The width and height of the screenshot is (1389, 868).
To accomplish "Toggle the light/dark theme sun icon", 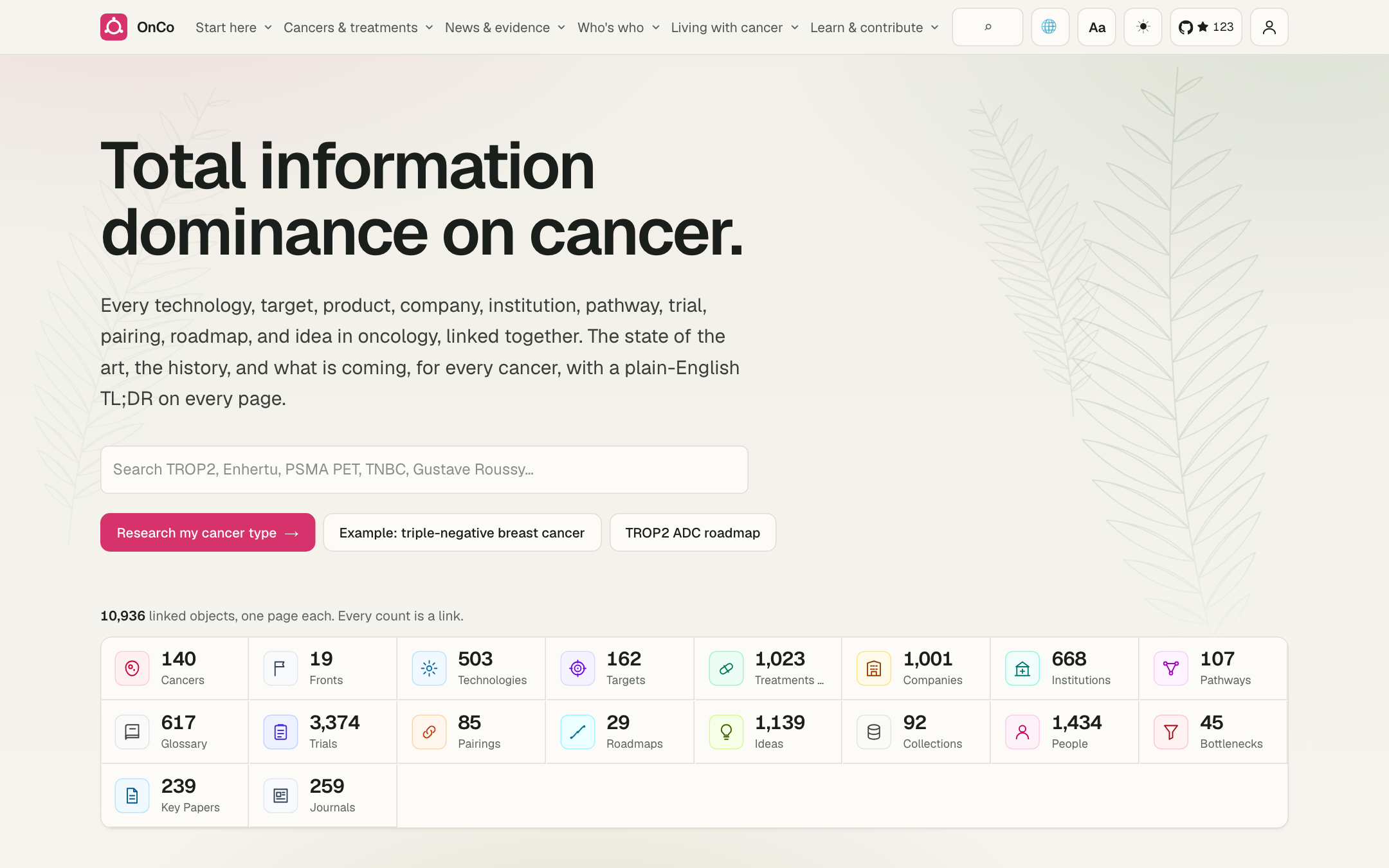I will (1143, 27).
